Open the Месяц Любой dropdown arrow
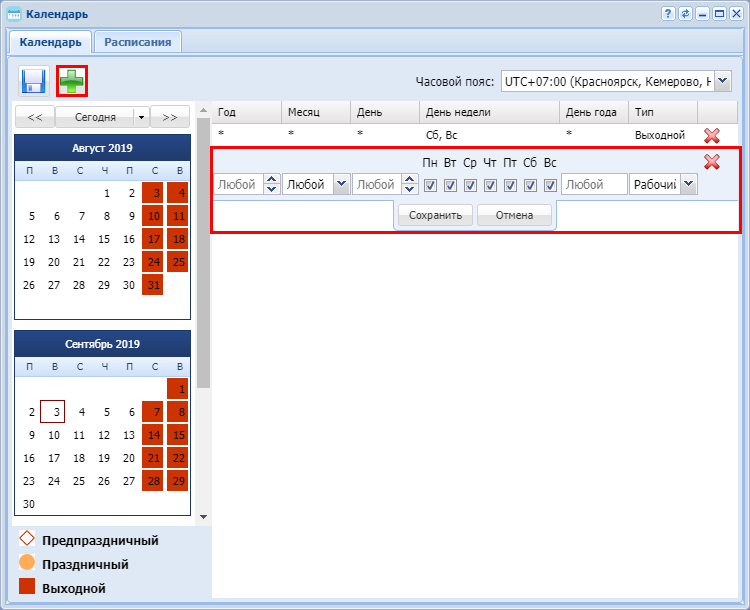Image resolution: width=750 pixels, height=610 pixels. 342,184
